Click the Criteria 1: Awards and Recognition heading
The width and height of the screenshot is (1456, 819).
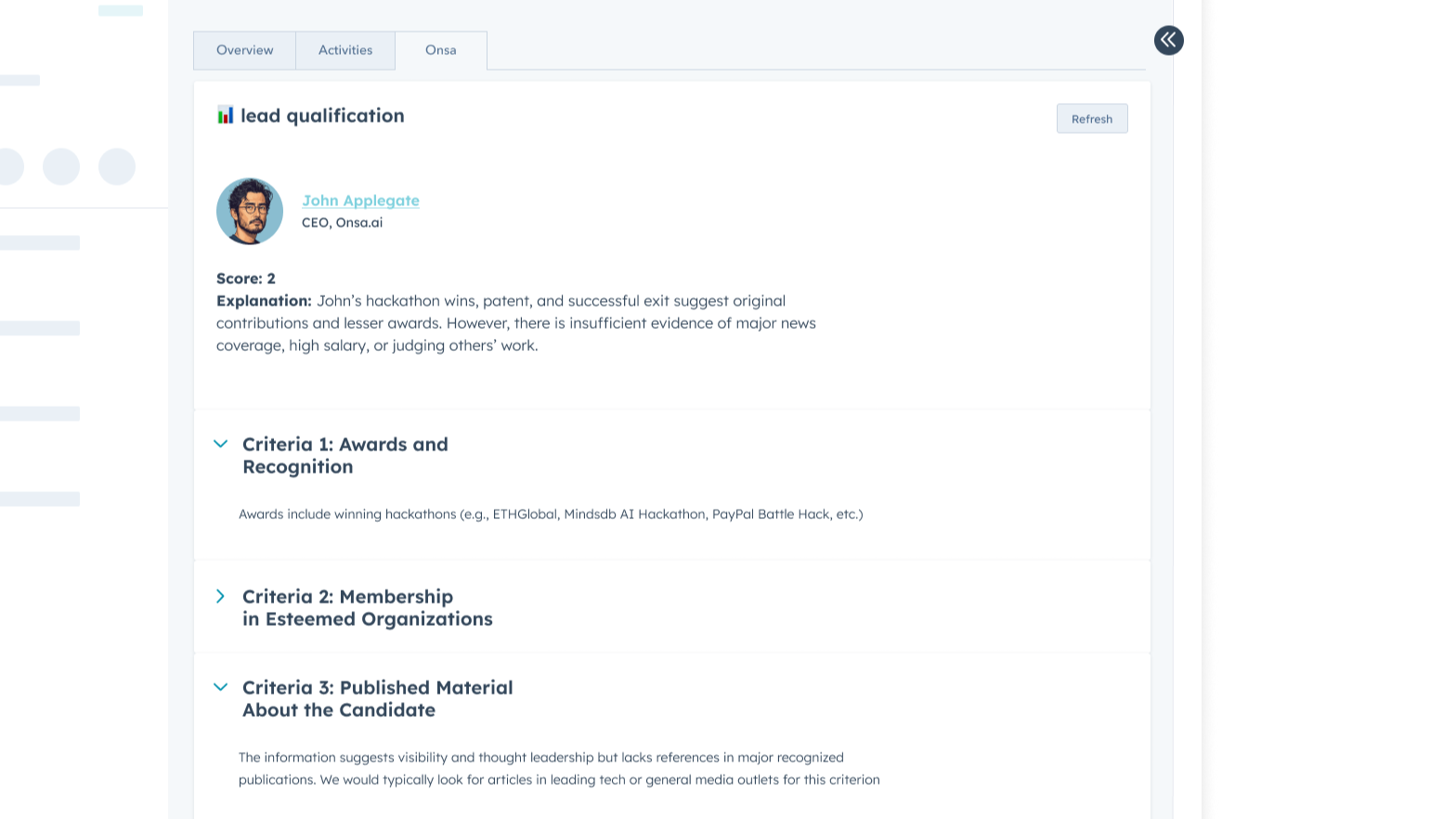345,456
